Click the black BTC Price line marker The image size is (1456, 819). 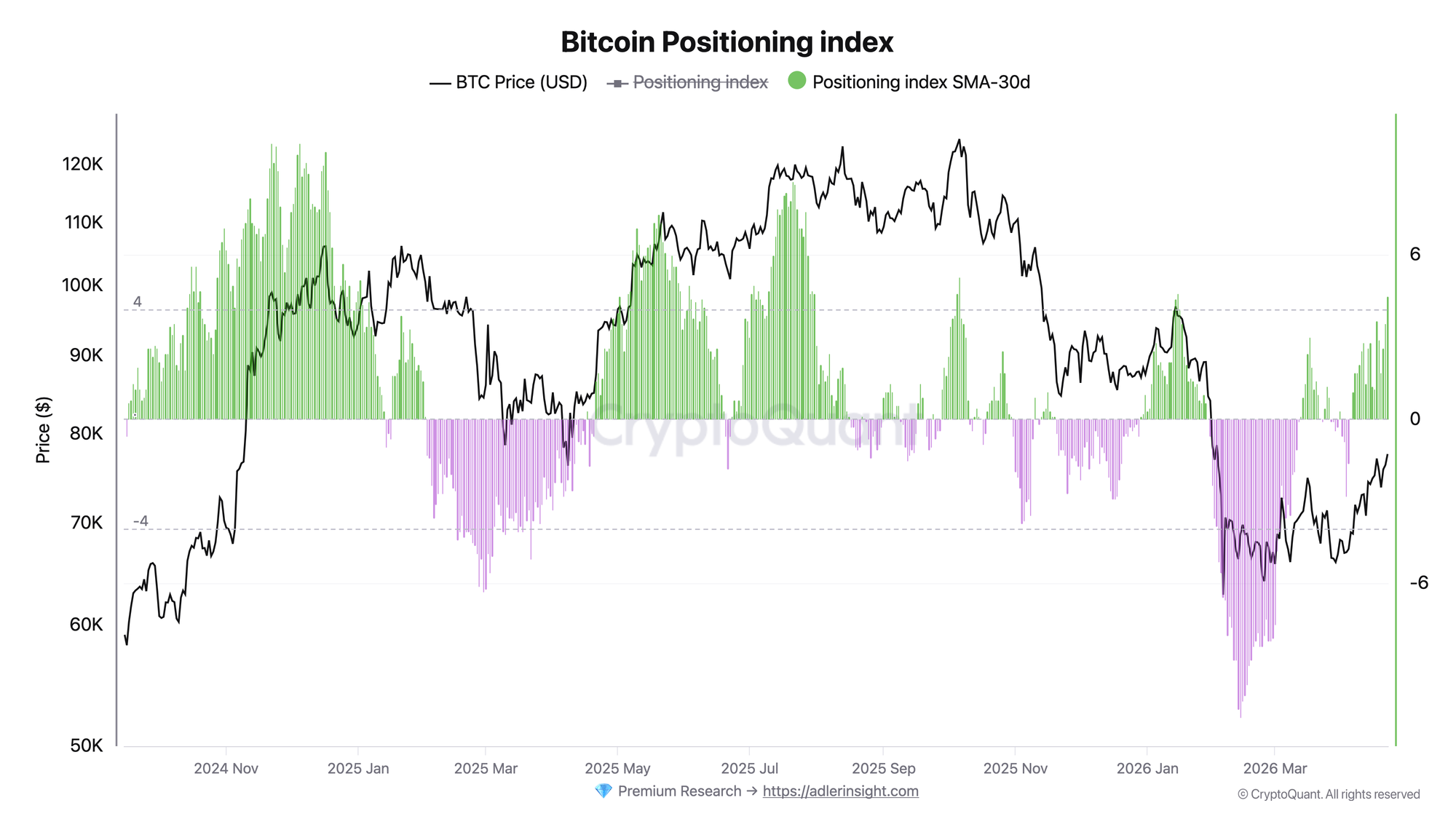click(x=440, y=83)
